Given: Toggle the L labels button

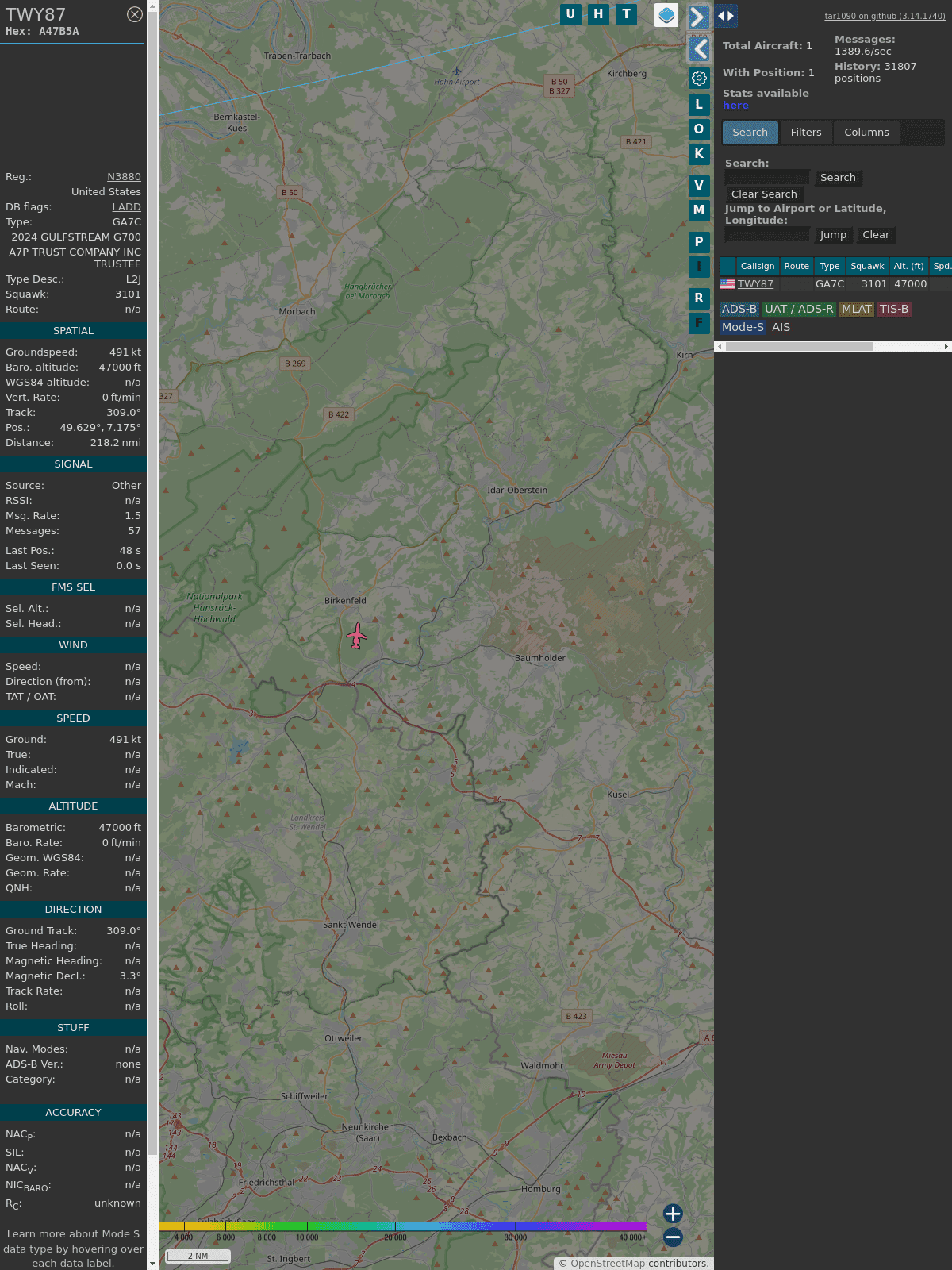Looking at the screenshot, I should 699,105.
